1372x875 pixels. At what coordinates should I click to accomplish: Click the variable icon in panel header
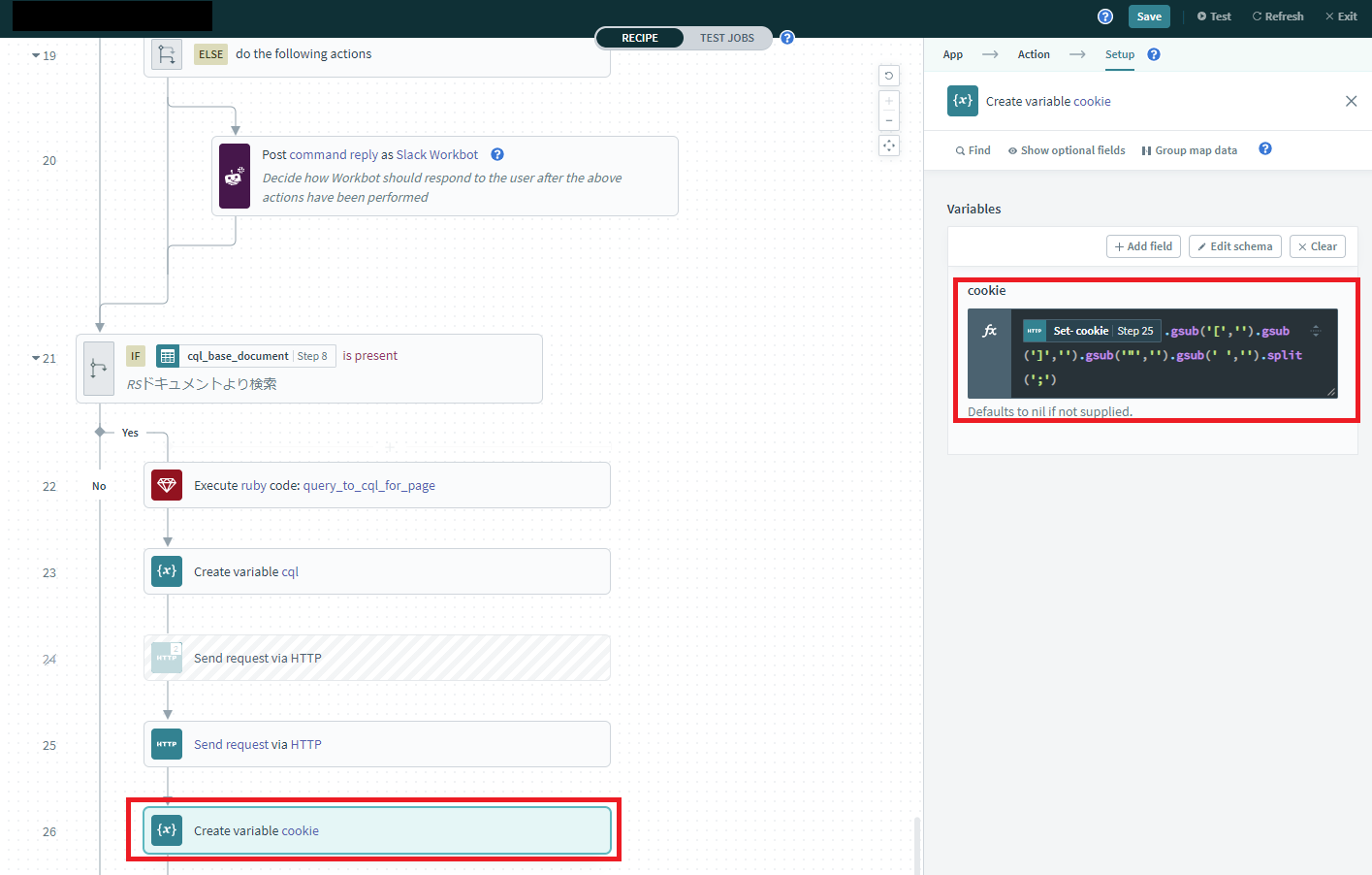963,101
